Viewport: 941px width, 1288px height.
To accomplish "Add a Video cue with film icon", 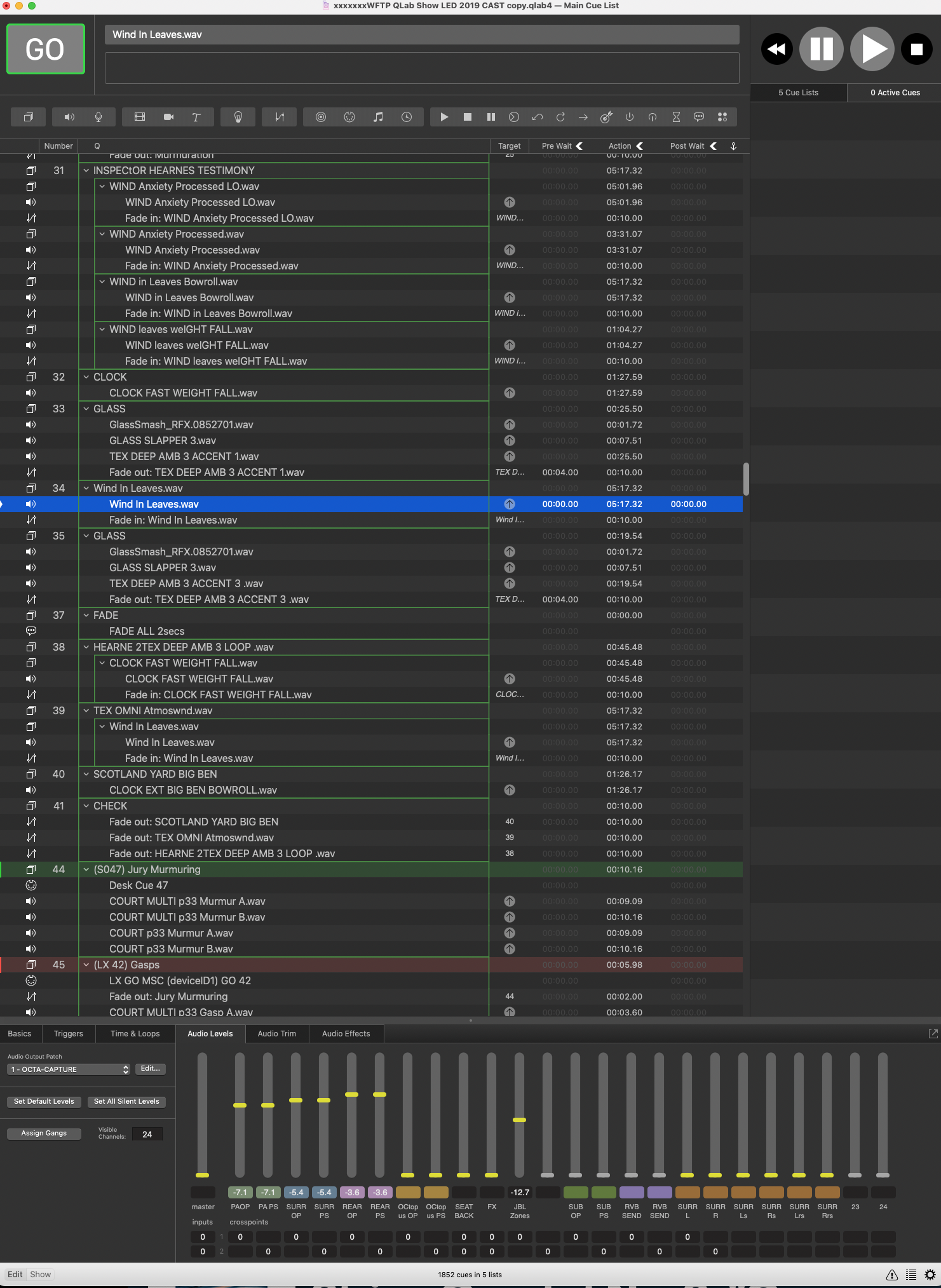I will click(x=140, y=117).
